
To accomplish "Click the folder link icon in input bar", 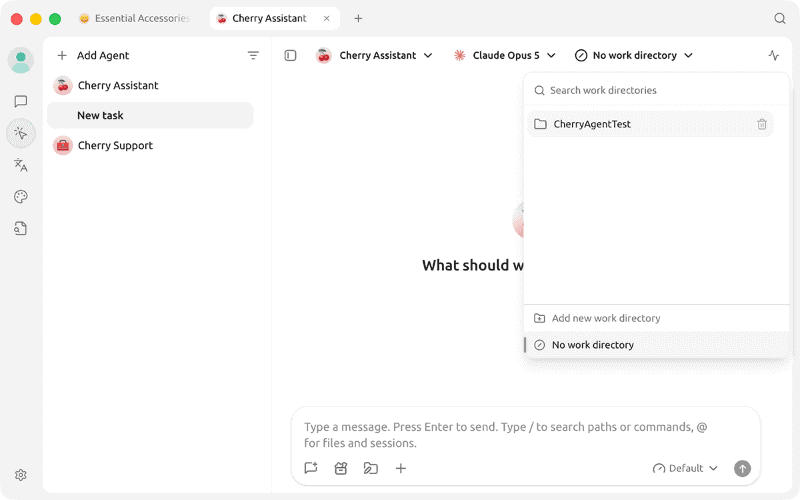I will click(x=370, y=468).
